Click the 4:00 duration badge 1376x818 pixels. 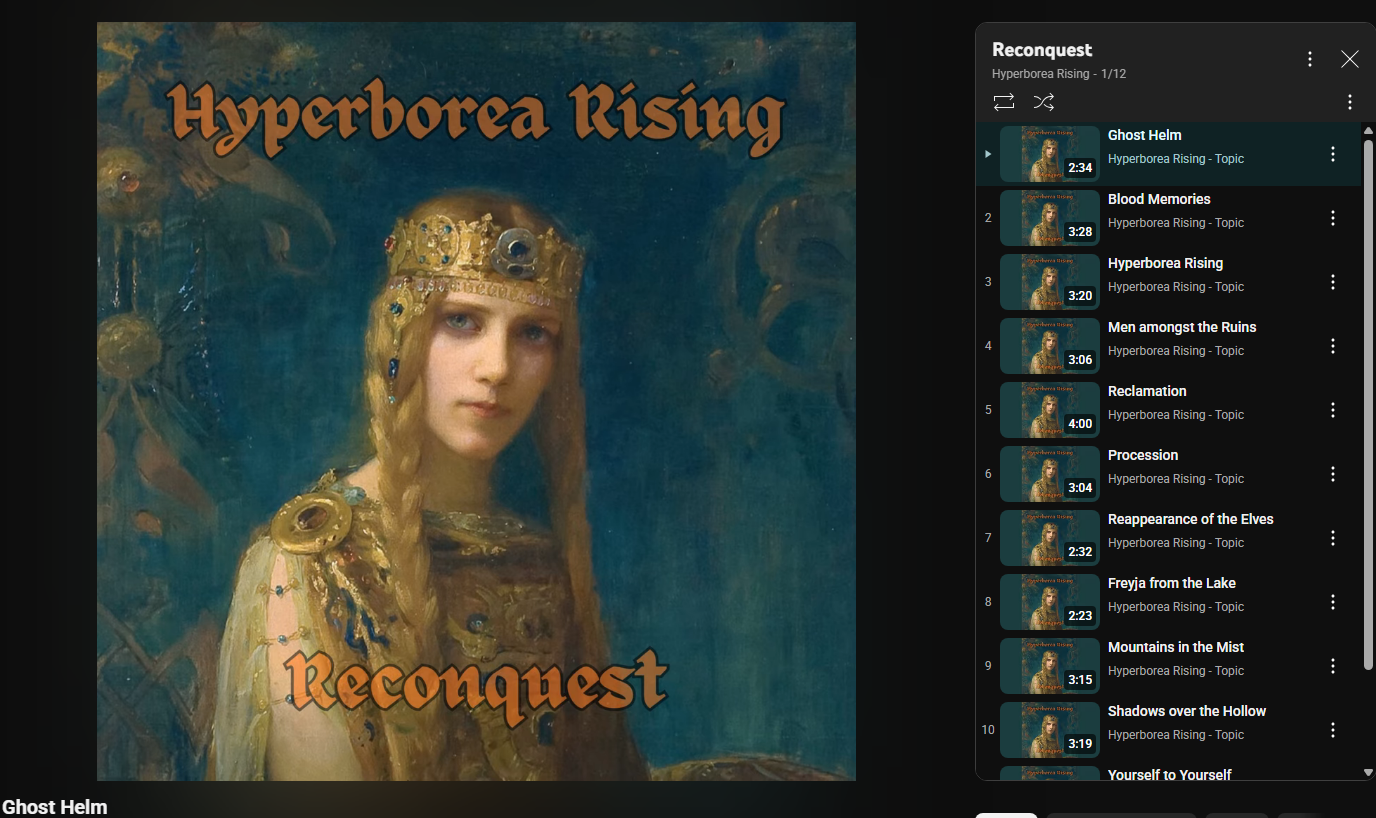click(x=1080, y=424)
